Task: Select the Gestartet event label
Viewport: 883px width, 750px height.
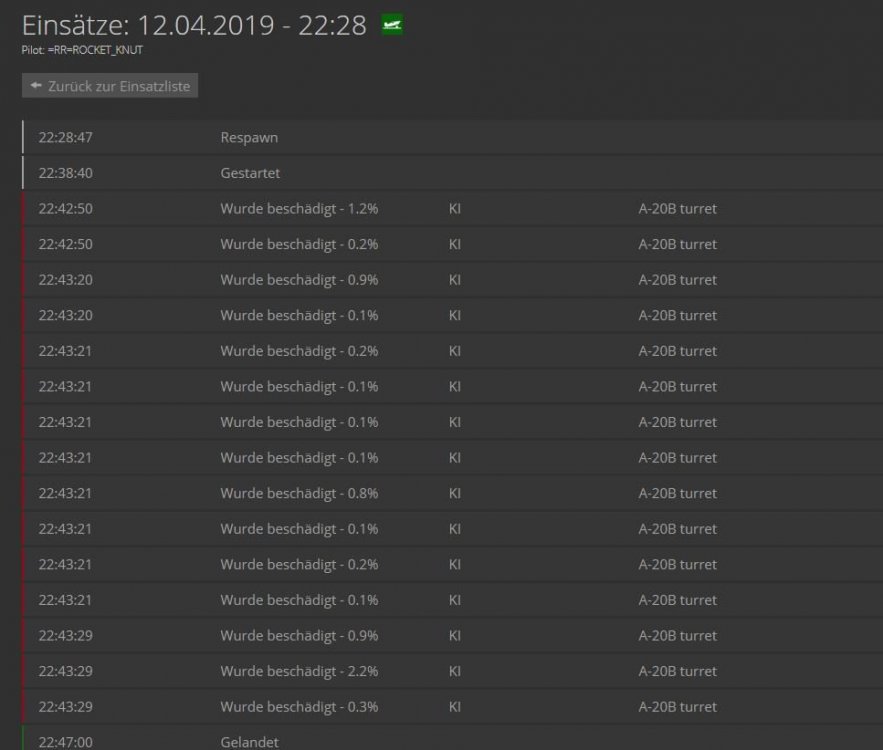Action: (250, 173)
